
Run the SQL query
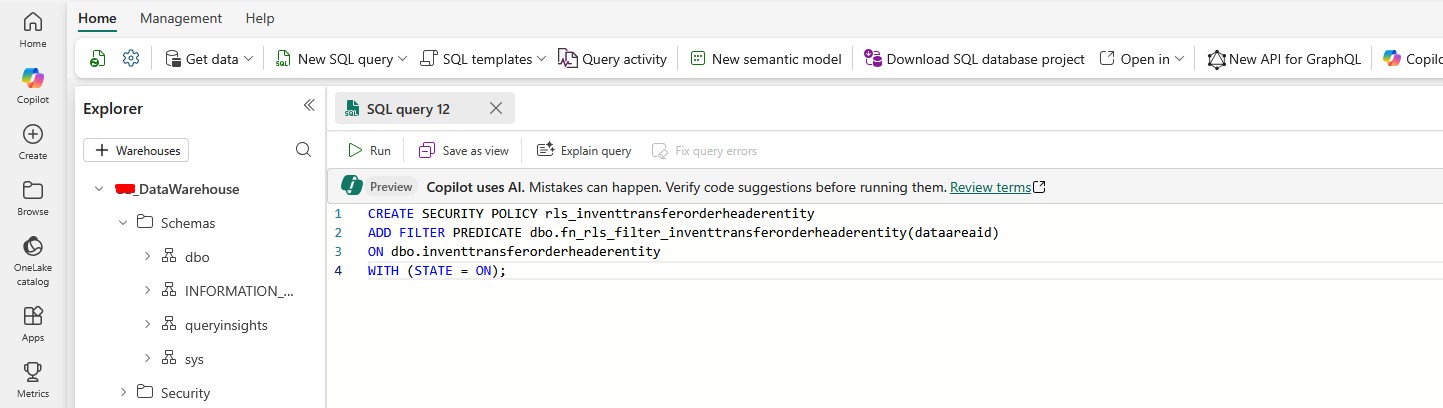point(369,151)
